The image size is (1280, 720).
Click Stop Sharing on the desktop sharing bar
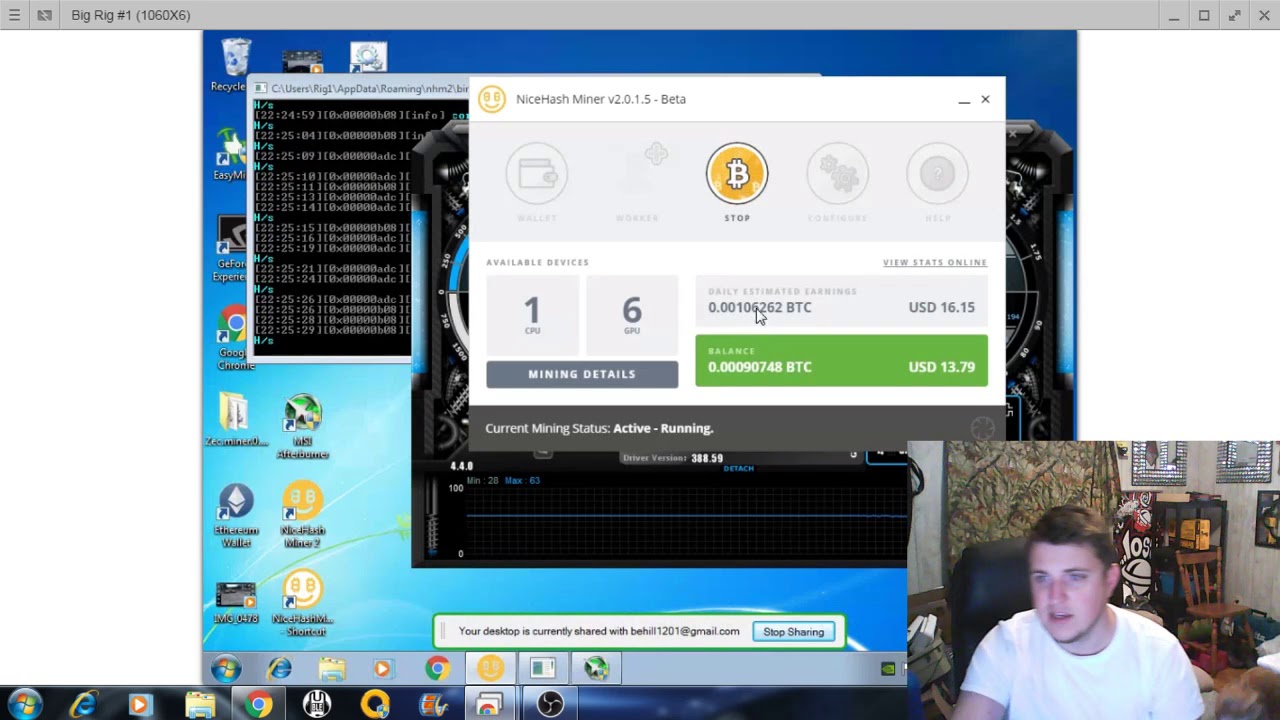click(794, 632)
